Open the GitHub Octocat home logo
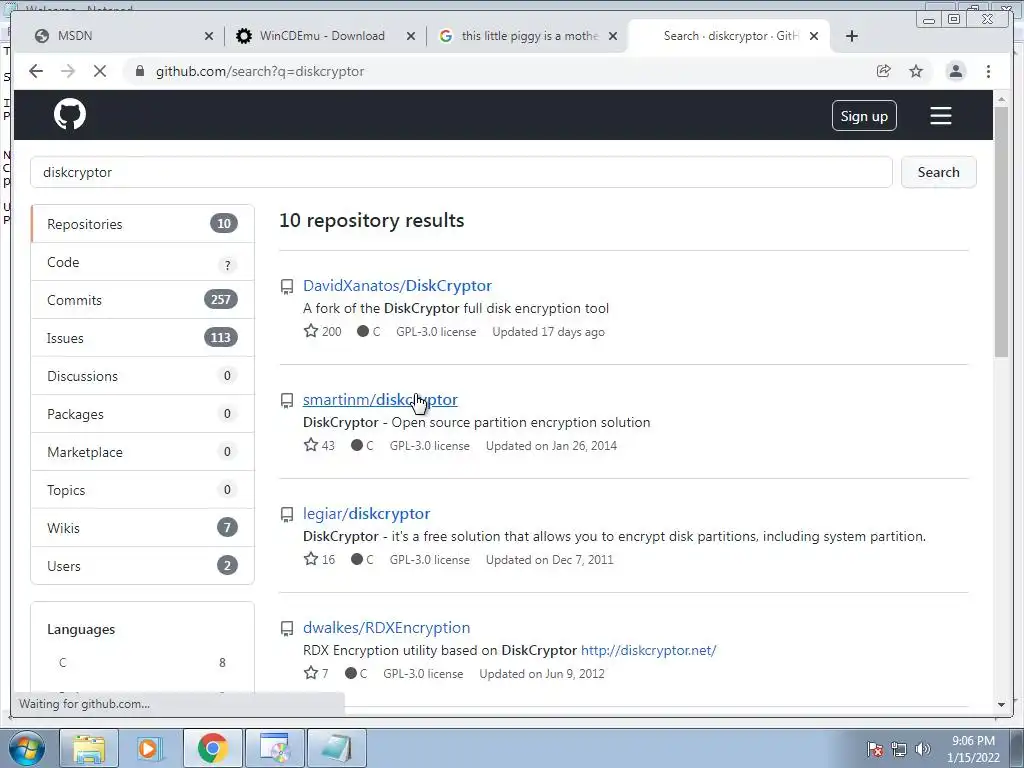Viewport: 1024px width, 768px height. [70, 114]
